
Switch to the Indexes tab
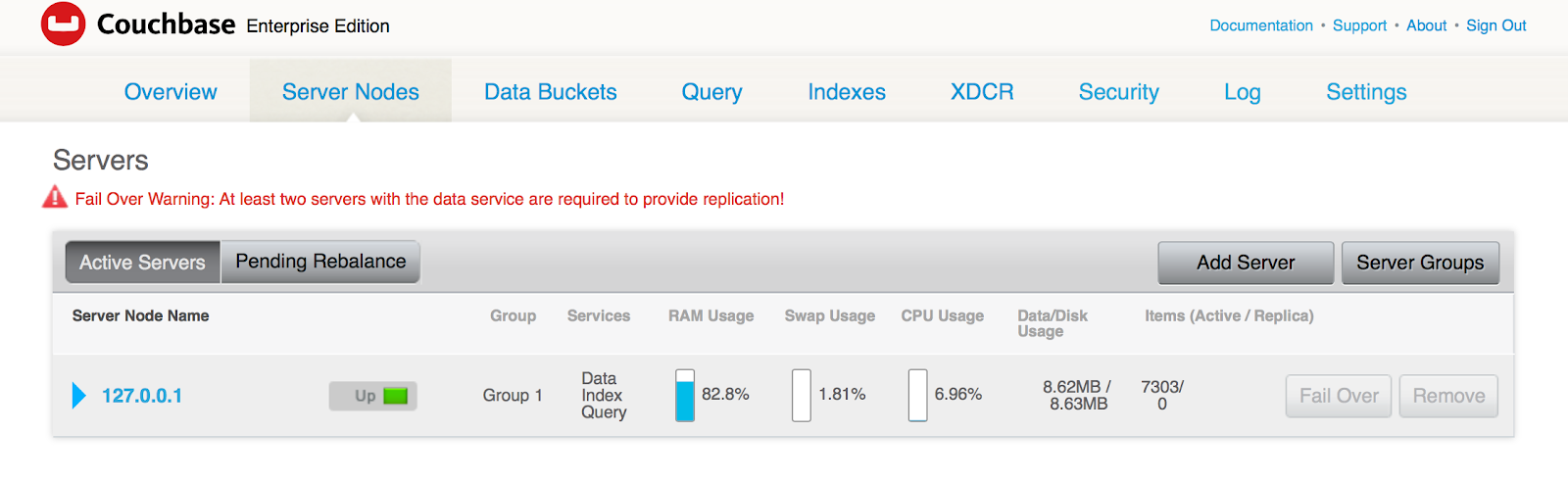click(847, 92)
